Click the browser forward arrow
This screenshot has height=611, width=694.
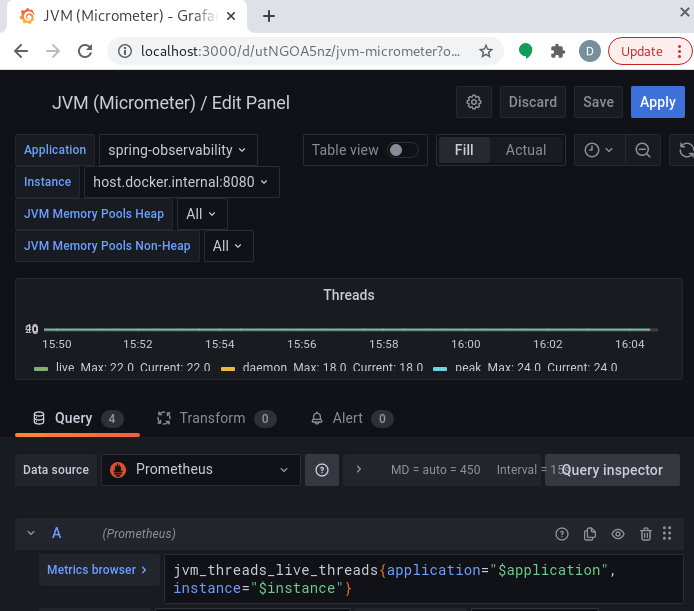pyautogui.click(x=53, y=51)
